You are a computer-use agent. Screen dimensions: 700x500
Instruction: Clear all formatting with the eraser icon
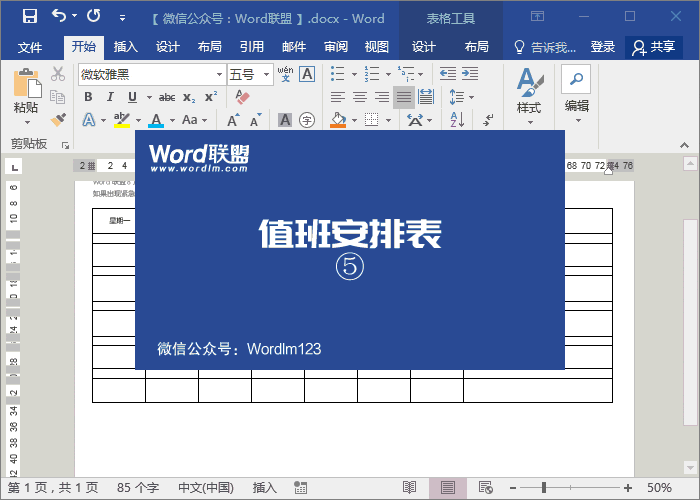242,97
